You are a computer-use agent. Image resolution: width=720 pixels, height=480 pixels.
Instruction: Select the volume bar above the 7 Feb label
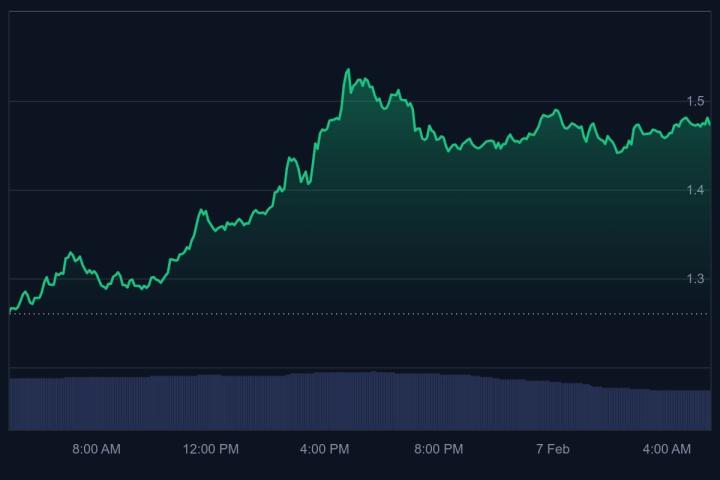[x=552, y=406]
